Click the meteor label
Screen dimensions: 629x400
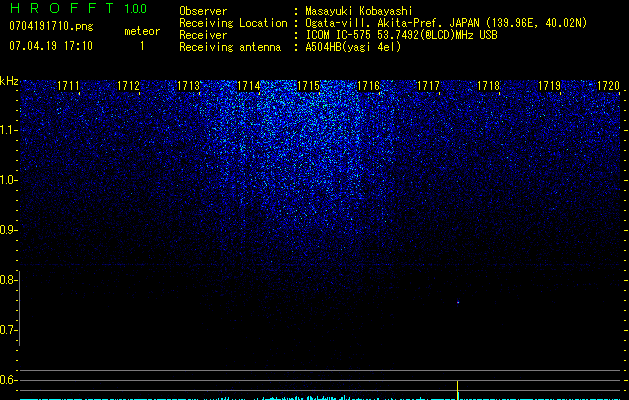coord(142,31)
